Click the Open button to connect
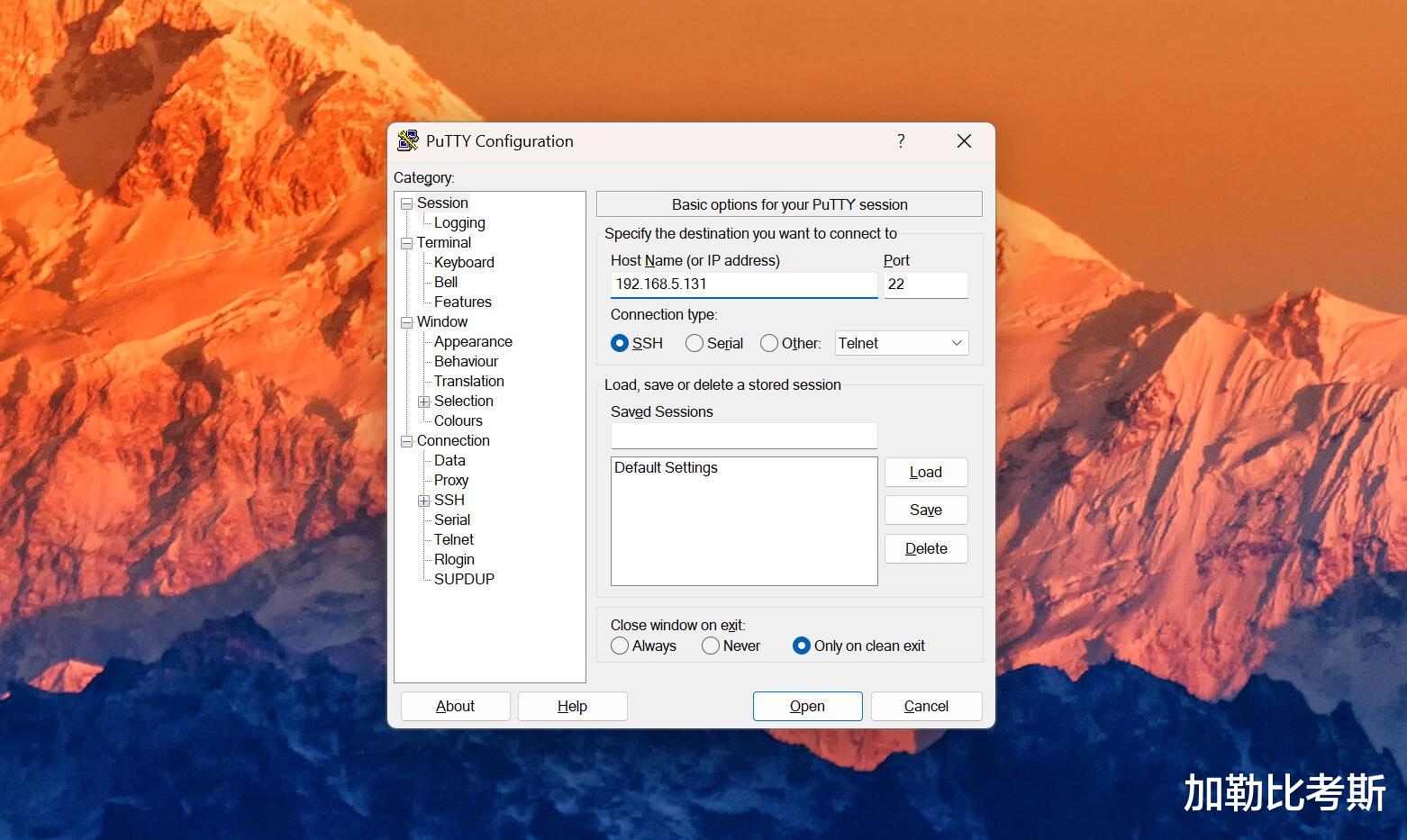This screenshot has height=840, width=1407. coord(807,707)
